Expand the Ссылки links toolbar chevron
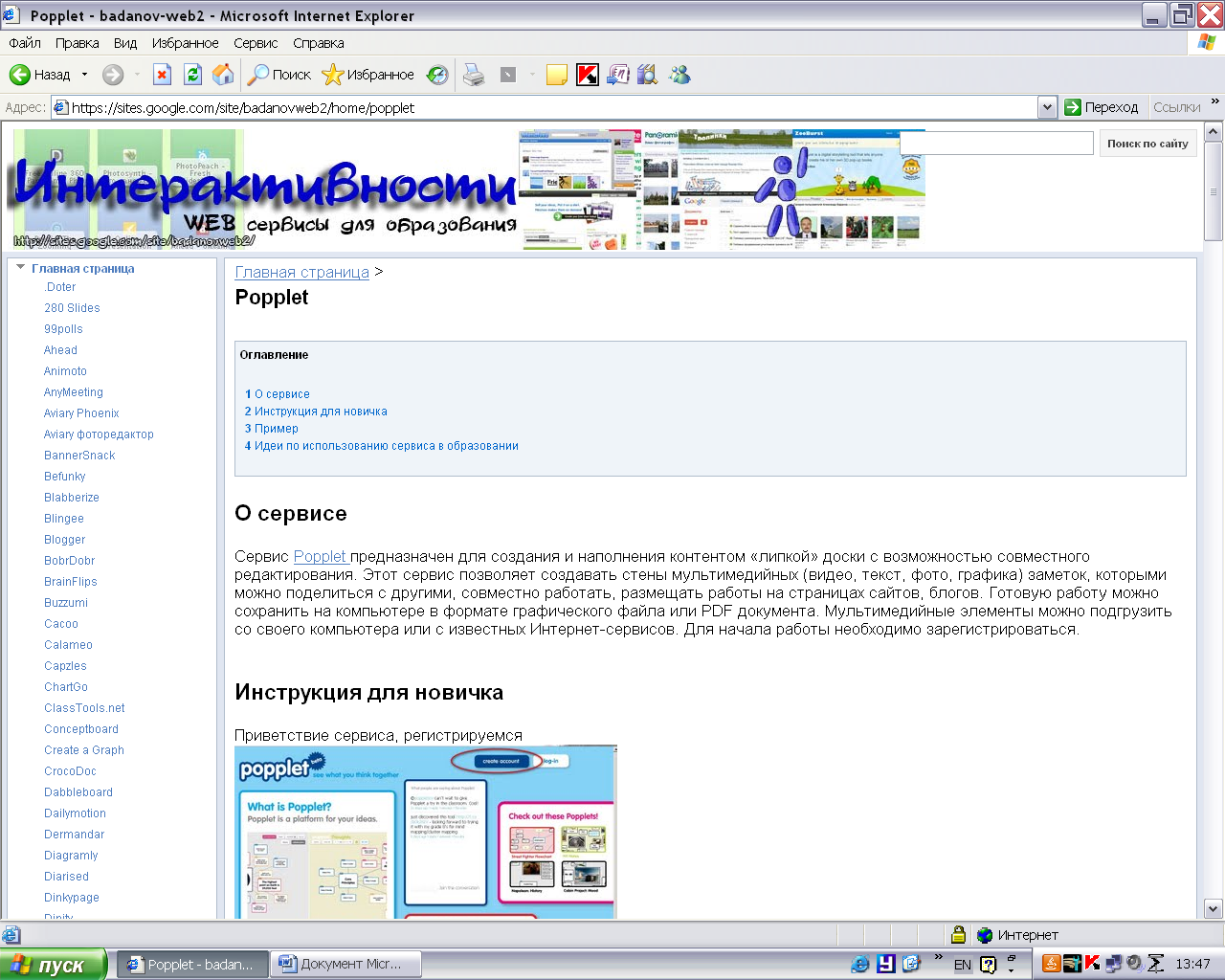This screenshot has width=1225, height=980. (x=1215, y=101)
